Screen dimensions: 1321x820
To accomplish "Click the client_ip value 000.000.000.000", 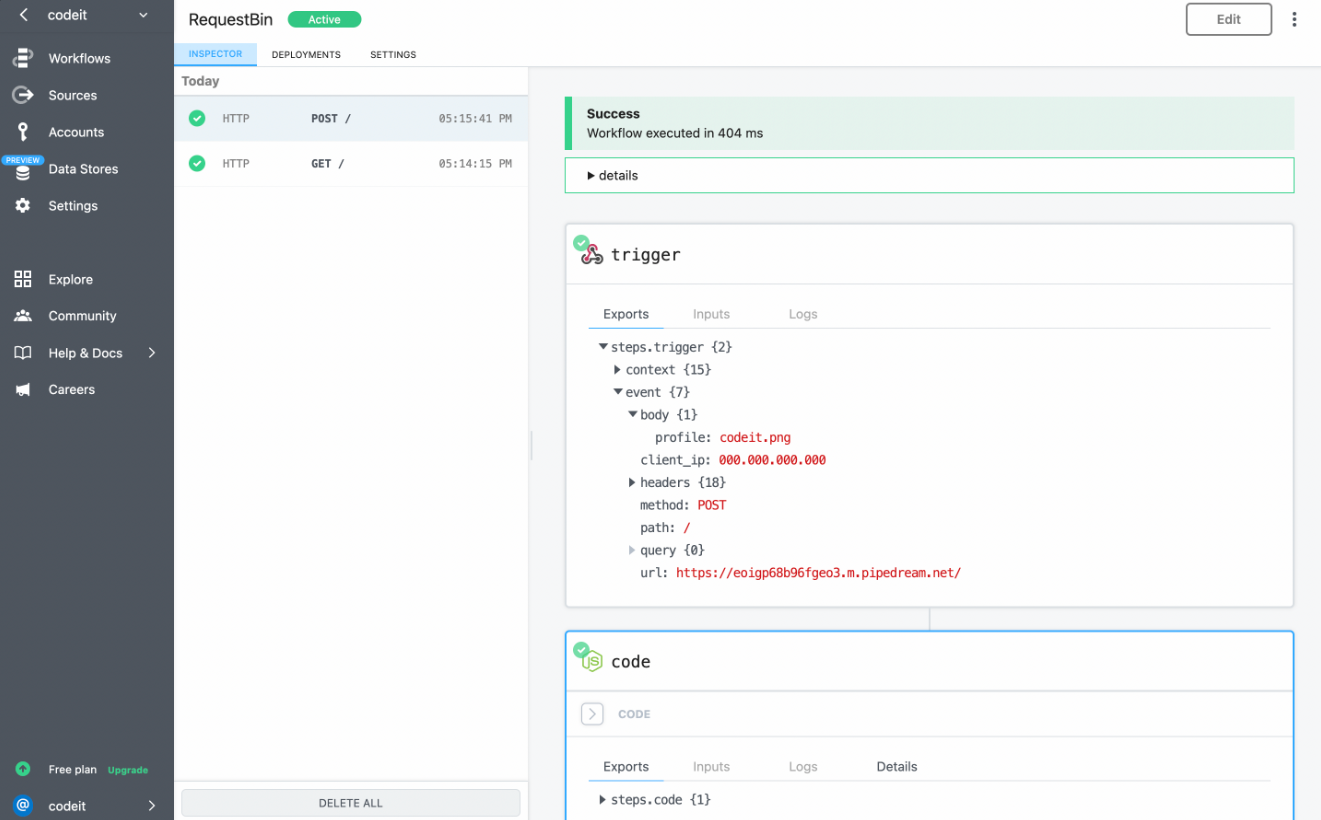I will pyautogui.click(x=772, y=460).
